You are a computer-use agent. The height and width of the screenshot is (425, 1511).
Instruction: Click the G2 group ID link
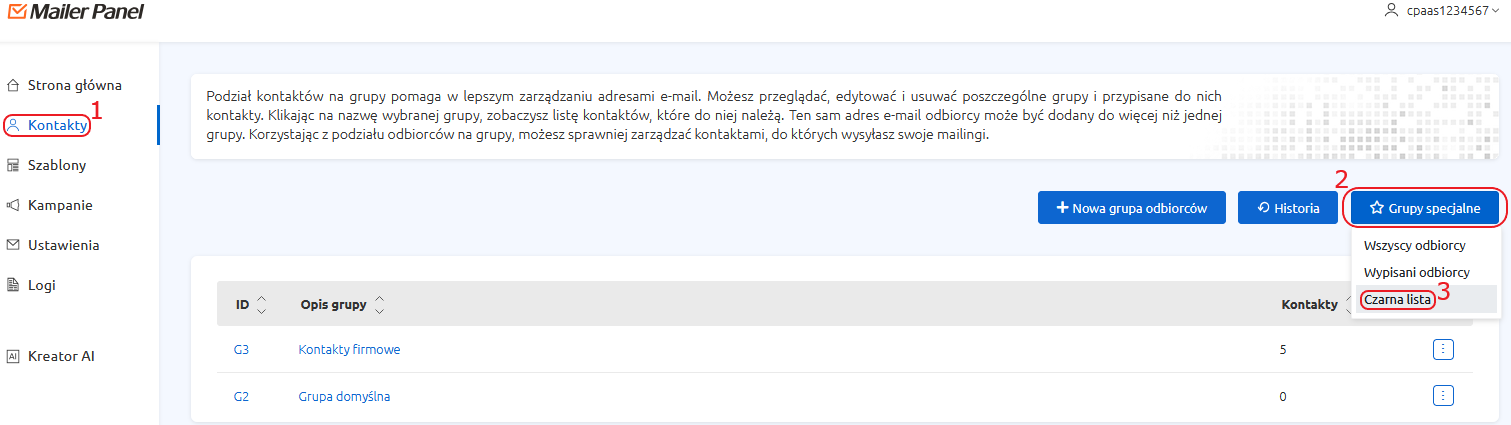coord(241,396)
